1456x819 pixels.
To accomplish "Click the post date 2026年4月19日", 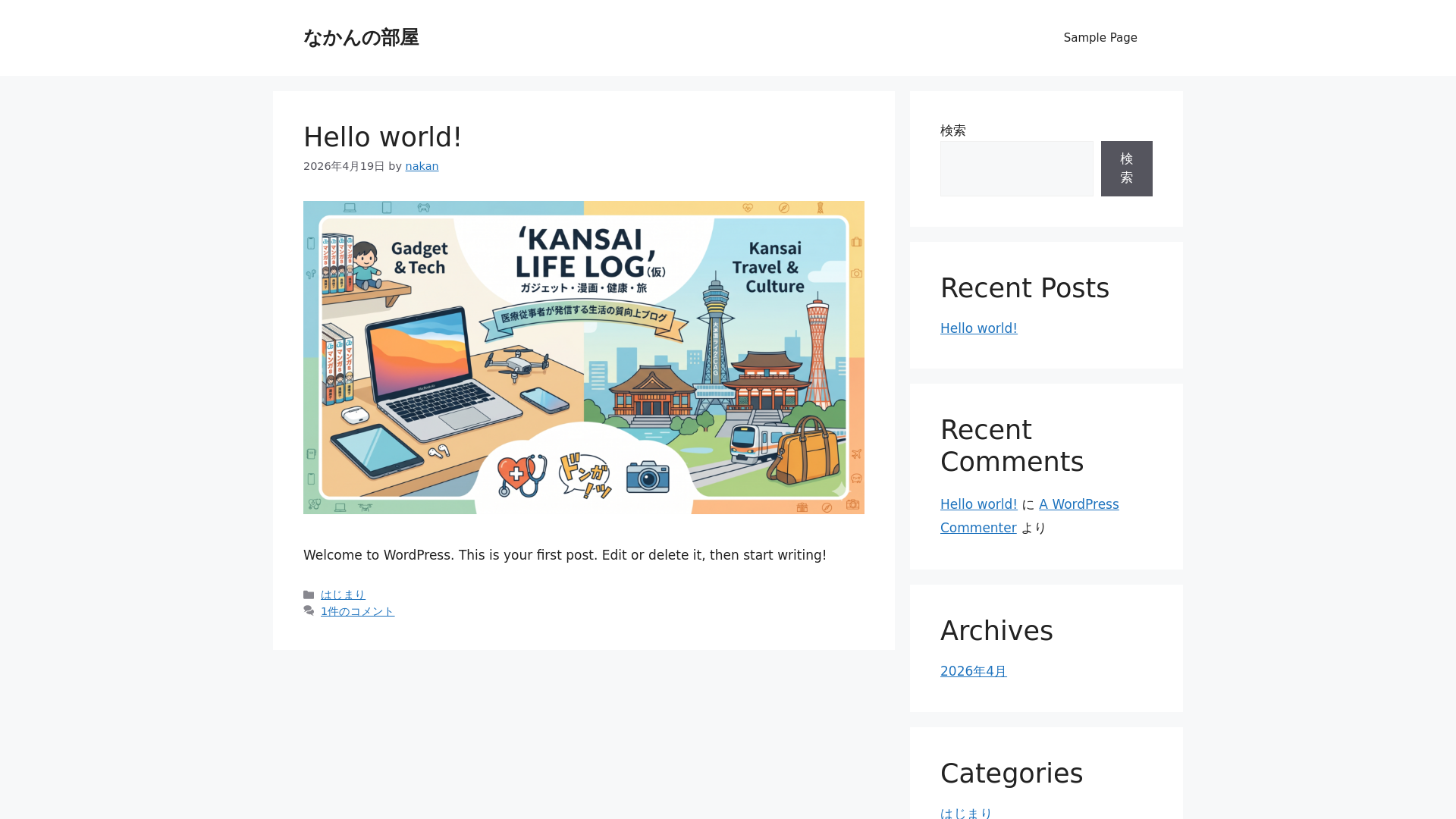I will [x=344, y=166].
